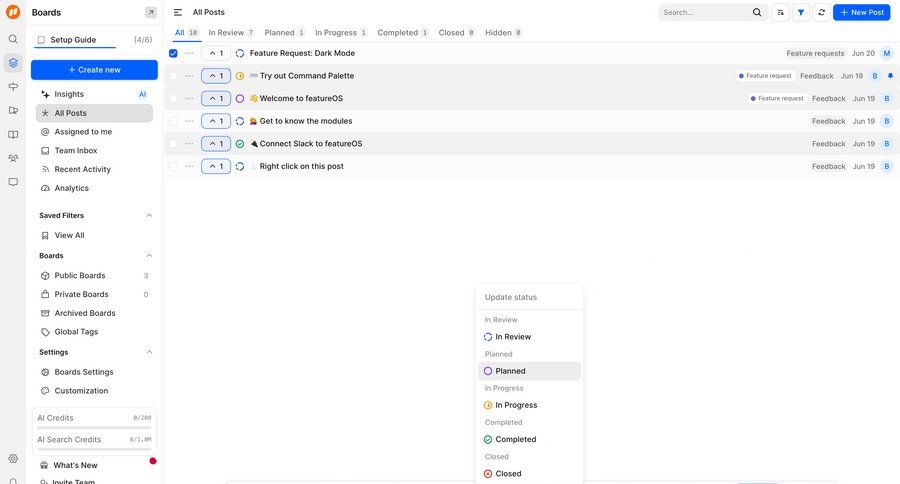Switch to the Closed tab
900x484 pixels.
coord(456,33)
